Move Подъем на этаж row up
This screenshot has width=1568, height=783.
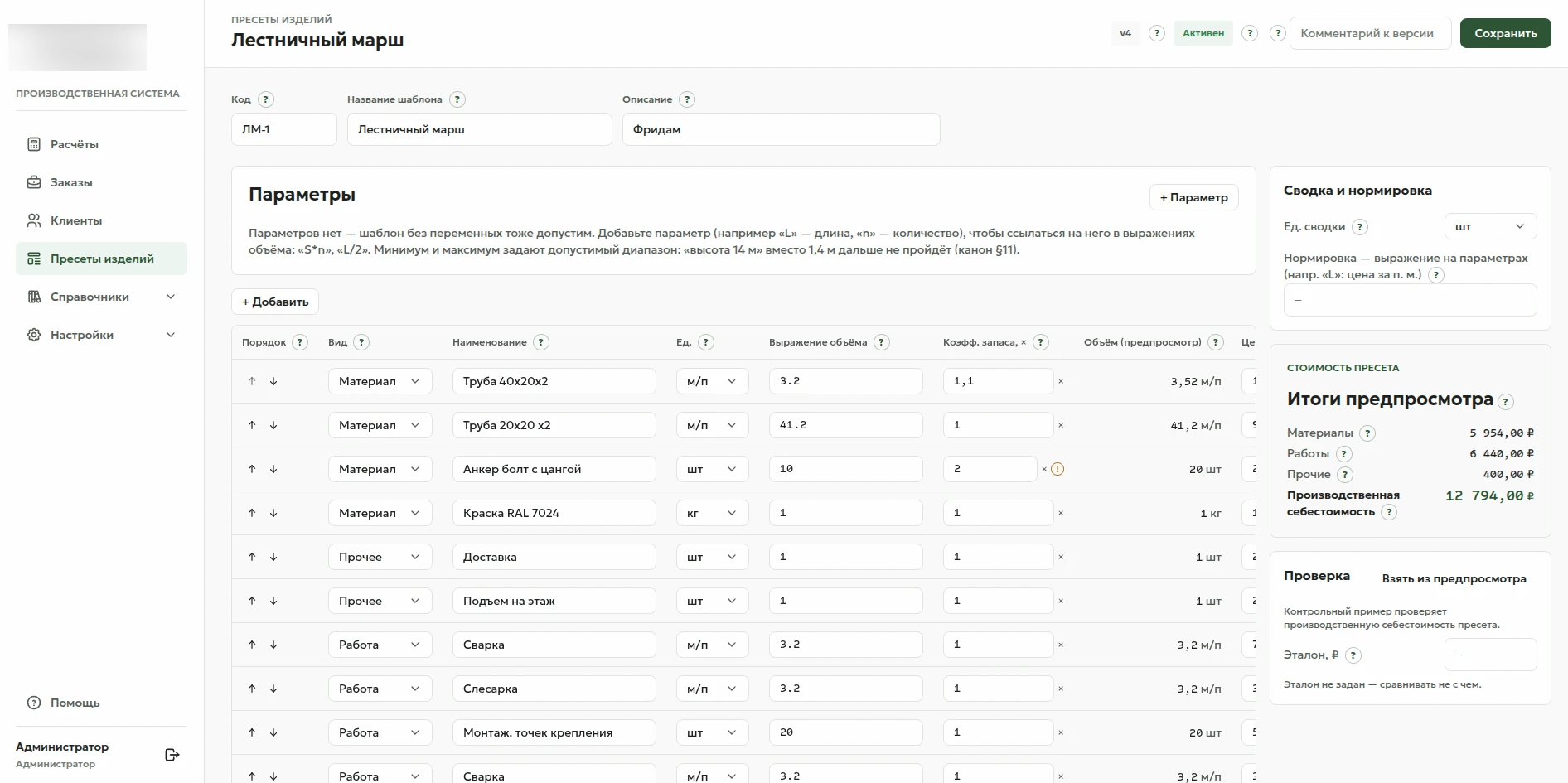(x=252, y=601)
